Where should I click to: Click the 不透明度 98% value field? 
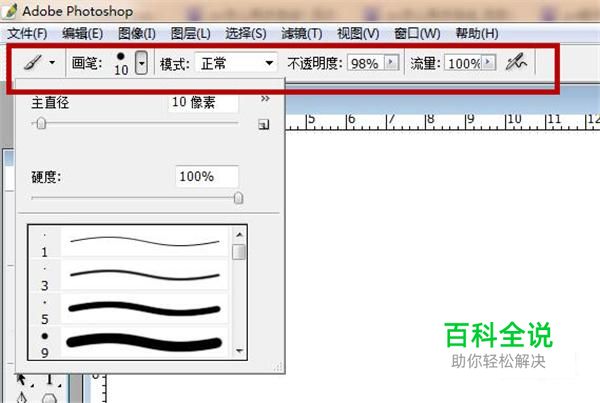coord(365,63)
